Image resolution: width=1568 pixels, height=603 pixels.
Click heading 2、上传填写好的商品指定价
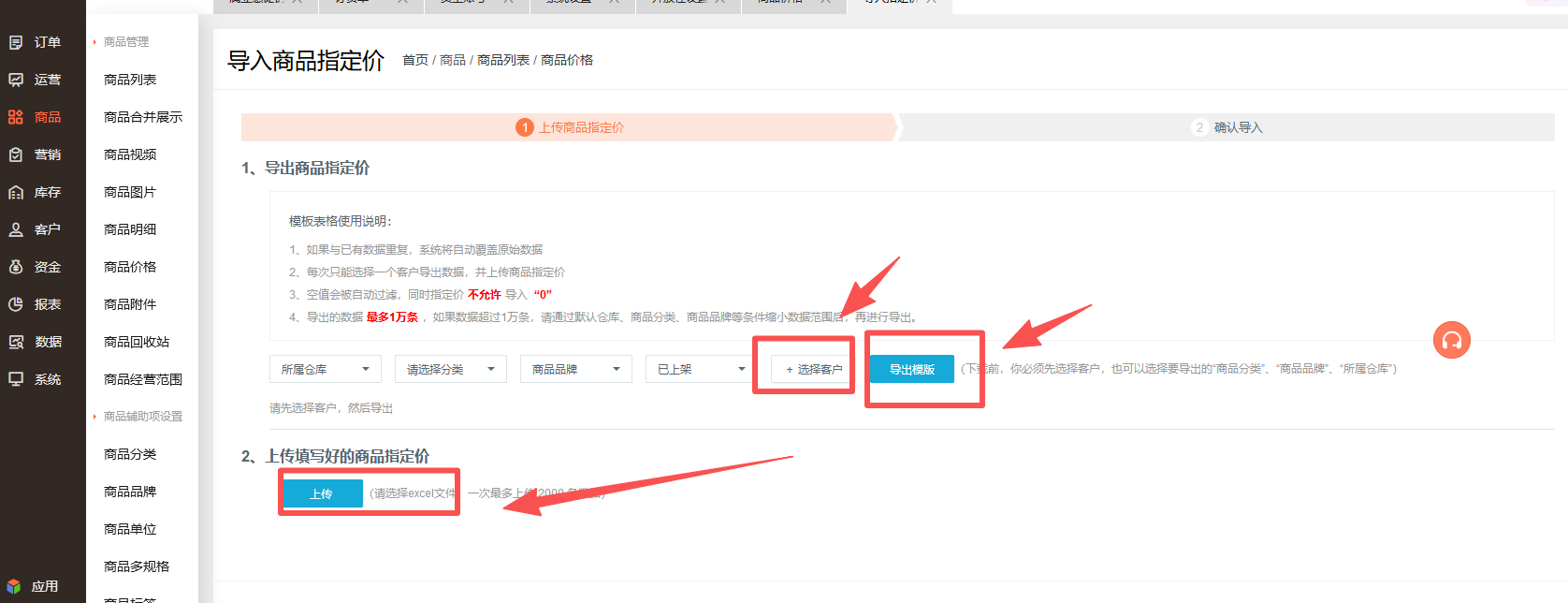[335, 456]
